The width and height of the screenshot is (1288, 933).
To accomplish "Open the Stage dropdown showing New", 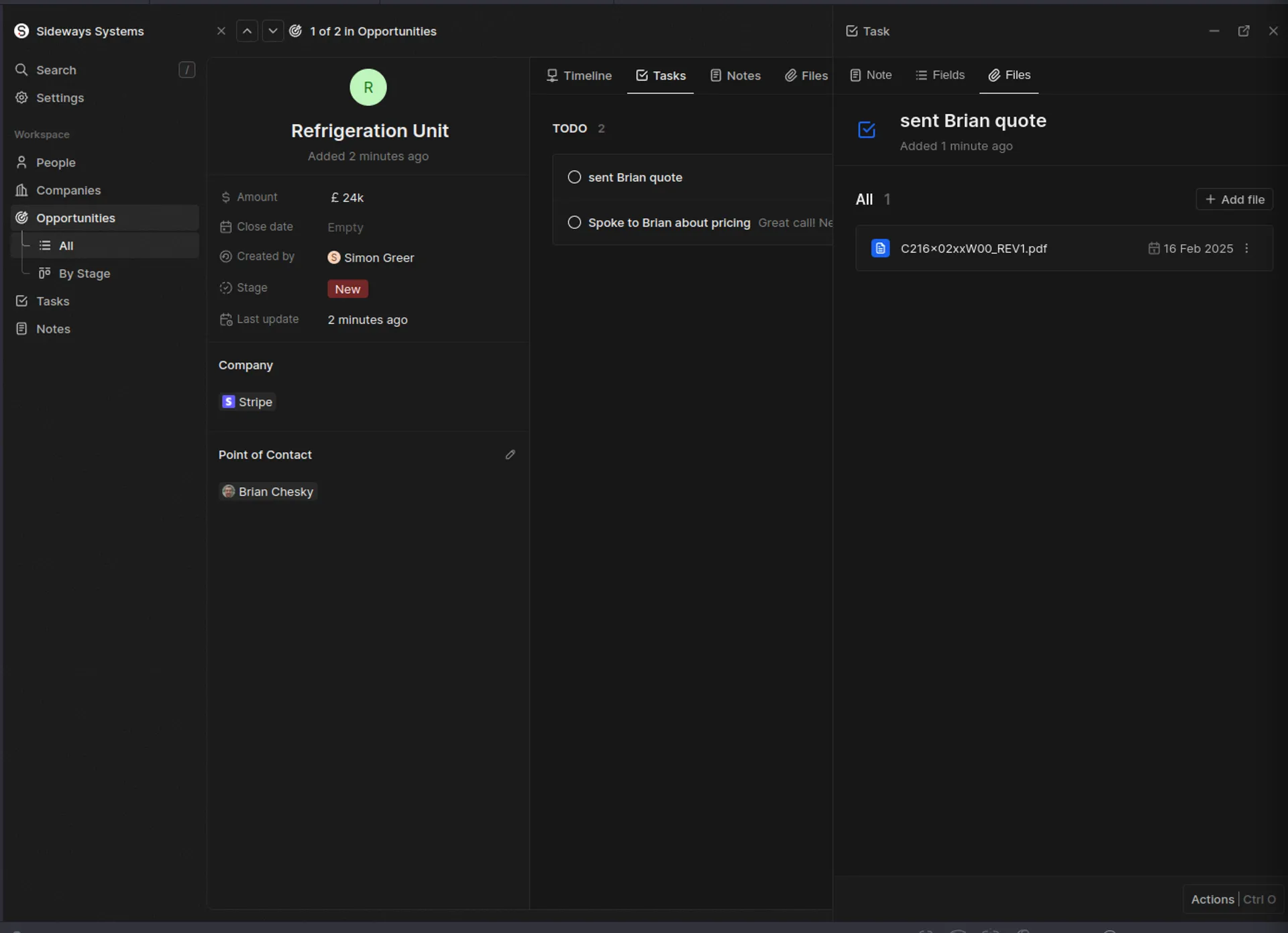I will [347, 289].
